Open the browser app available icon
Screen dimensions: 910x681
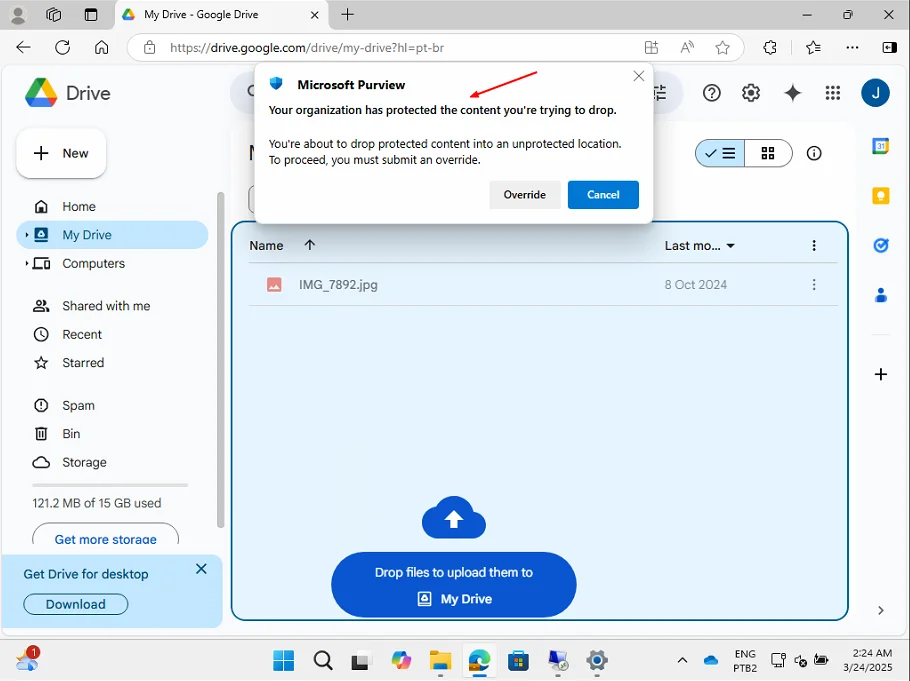[x=651, y=48]
